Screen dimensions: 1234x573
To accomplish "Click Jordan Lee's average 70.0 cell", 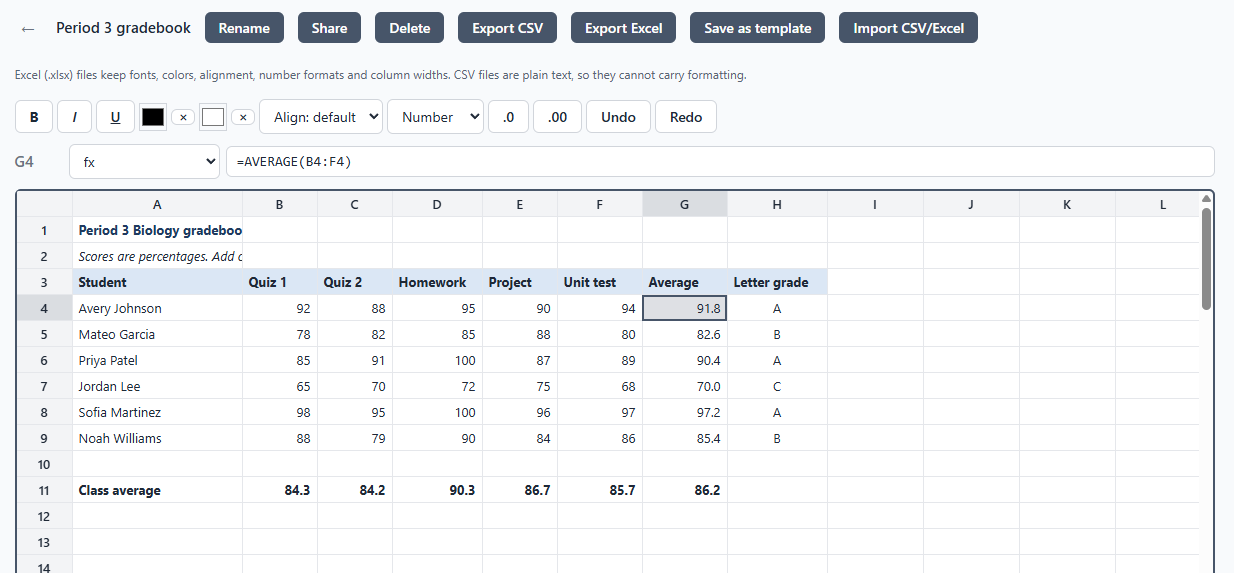I will click(685, 386).
